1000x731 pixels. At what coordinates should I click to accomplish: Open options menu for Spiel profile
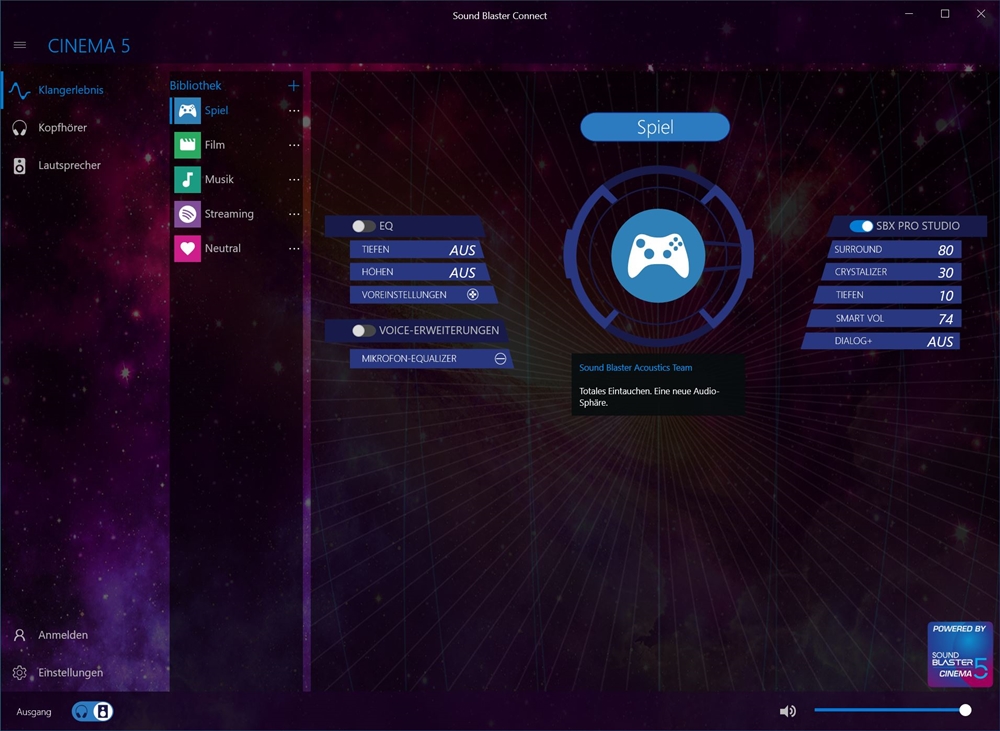point(294,110)
